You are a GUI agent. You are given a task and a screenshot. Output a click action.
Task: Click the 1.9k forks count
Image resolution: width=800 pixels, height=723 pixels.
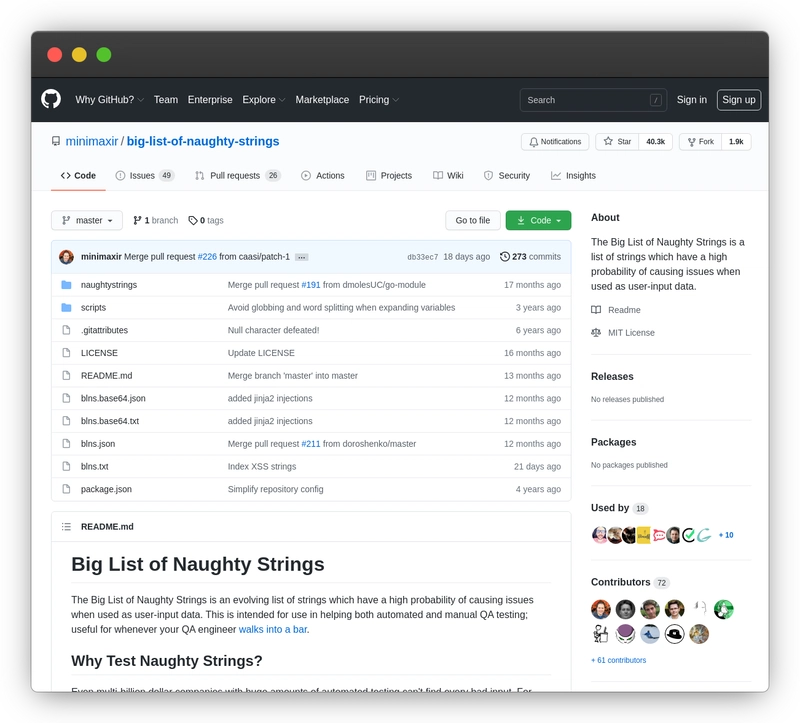736,142
